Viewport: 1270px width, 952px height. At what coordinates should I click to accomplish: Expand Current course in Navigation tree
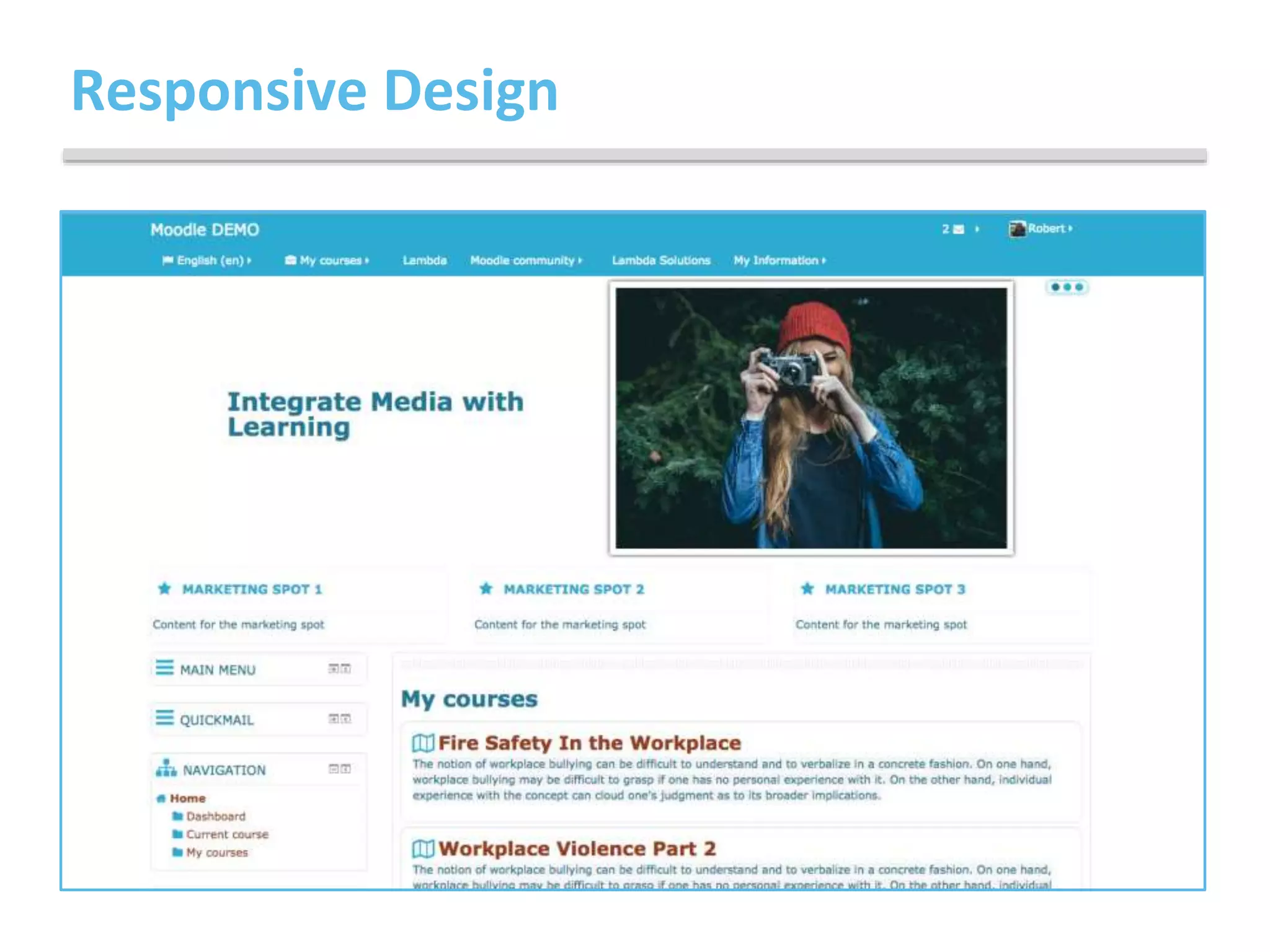(x=228, y=834)
